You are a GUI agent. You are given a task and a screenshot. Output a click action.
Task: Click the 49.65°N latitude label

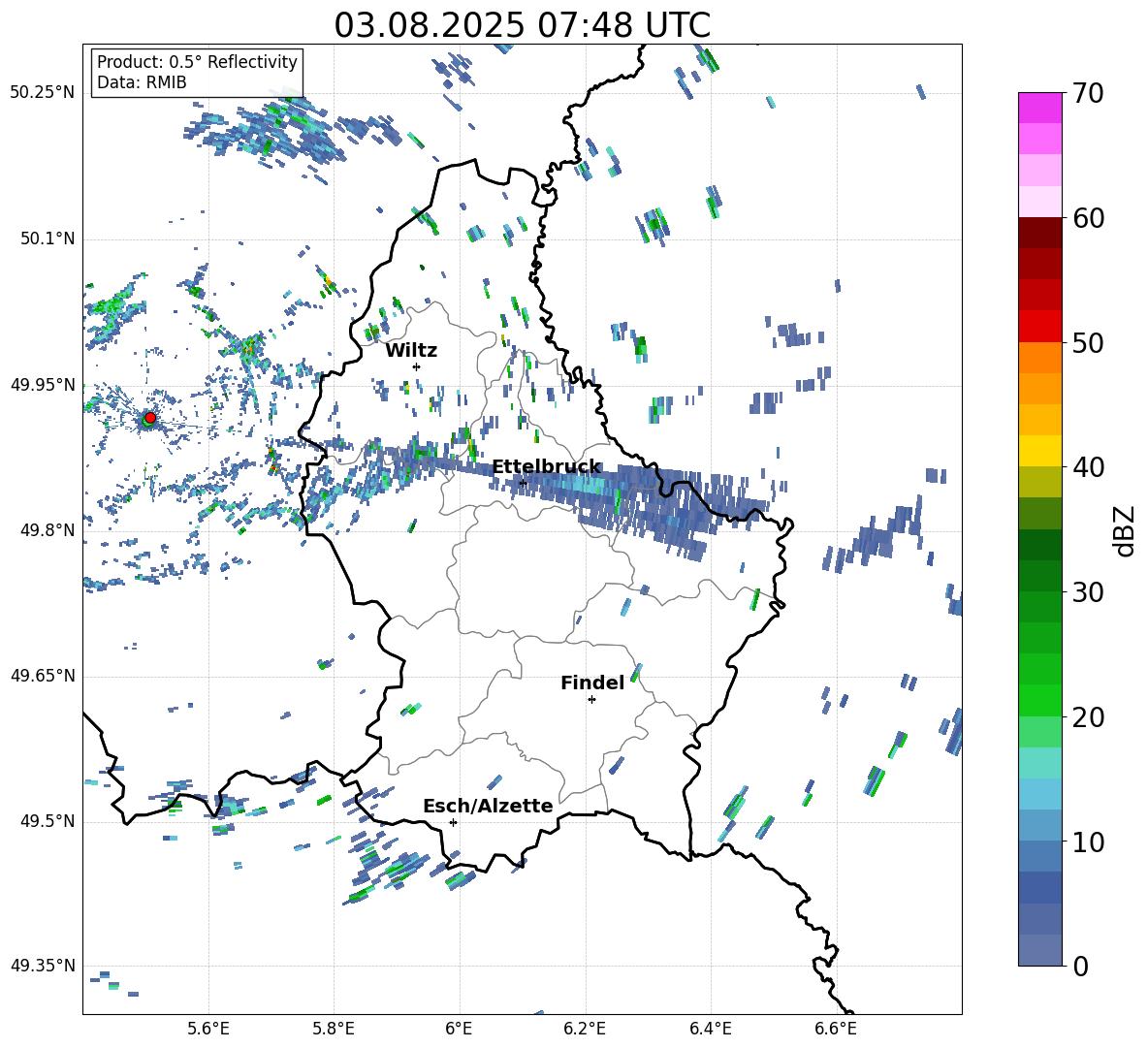point(43,676)
